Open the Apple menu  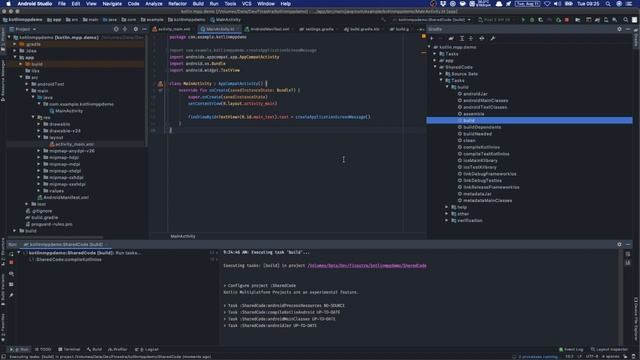click(9, 4)
